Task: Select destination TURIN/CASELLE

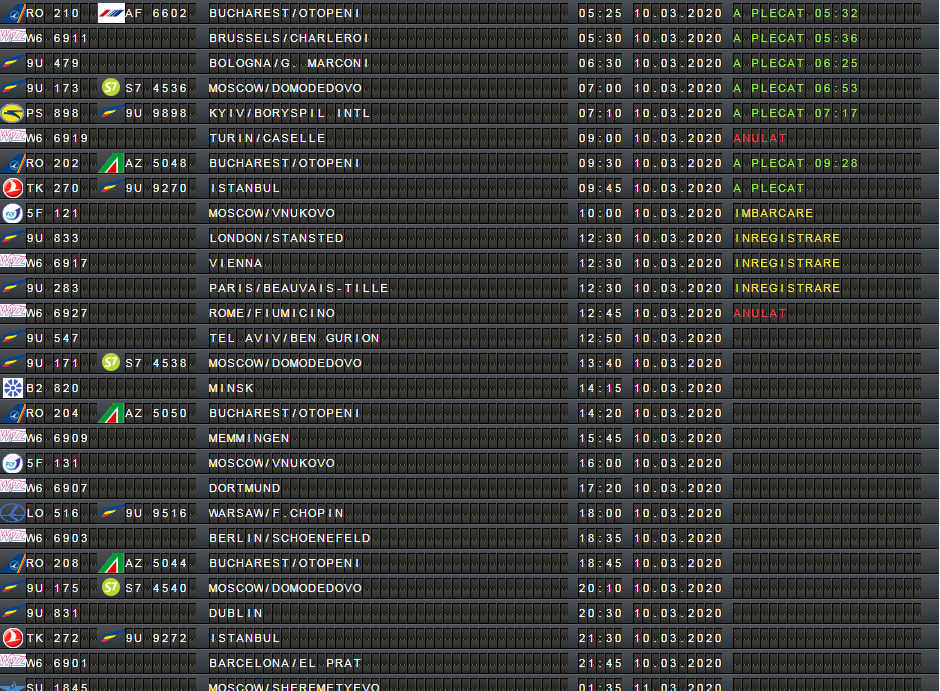Action: point(267,138)
